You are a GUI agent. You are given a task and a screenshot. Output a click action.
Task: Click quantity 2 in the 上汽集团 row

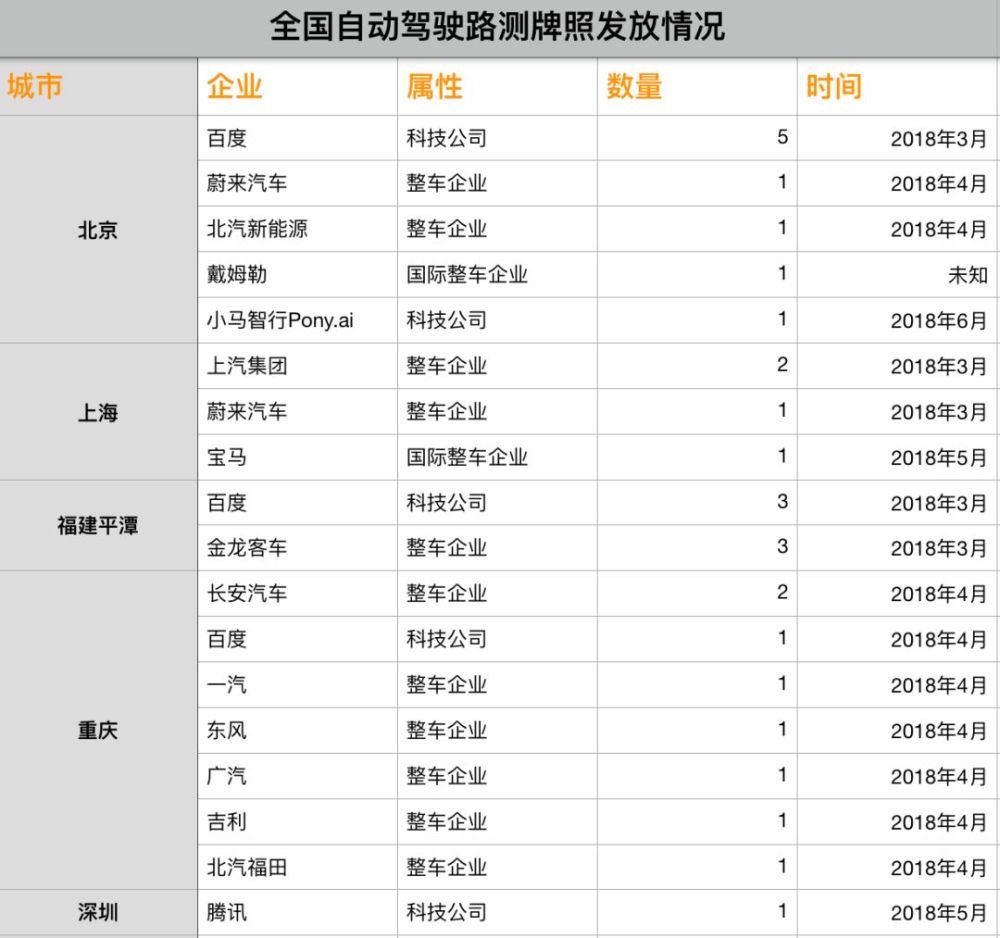pos(783,365)
